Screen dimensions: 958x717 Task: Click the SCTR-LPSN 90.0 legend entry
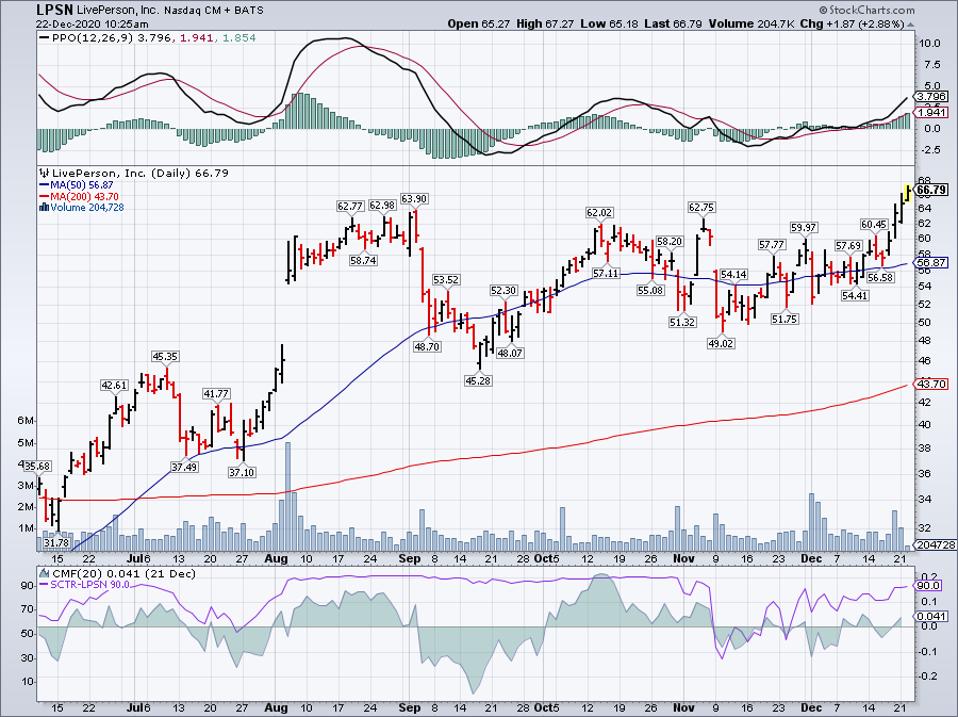tap(90, 585)
